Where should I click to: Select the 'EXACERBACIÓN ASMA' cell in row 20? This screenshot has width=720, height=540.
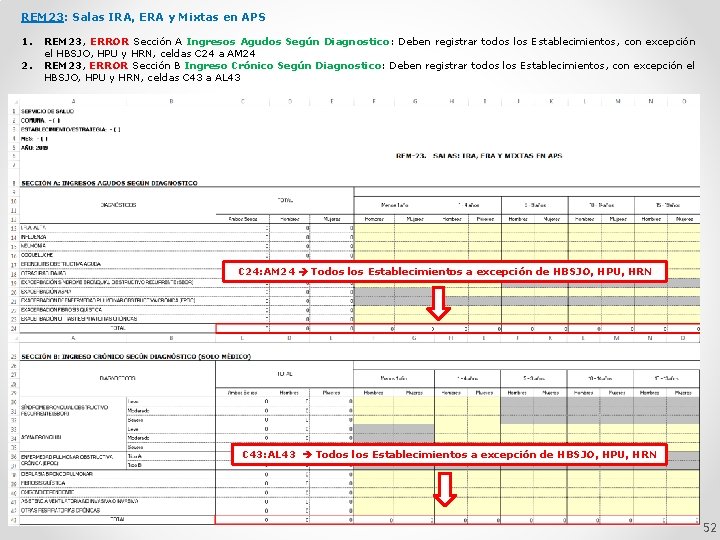45,292
